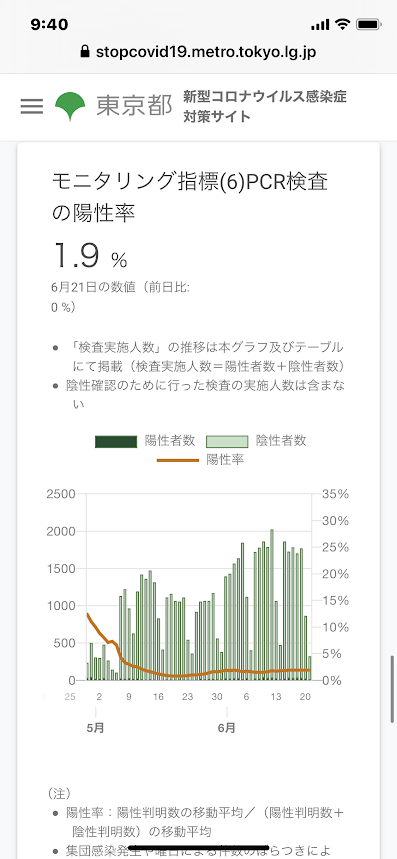This screenshot has height=859, width=397.
Task: Tap the last bar at right of chart
Action: click(x=309, y=668)
